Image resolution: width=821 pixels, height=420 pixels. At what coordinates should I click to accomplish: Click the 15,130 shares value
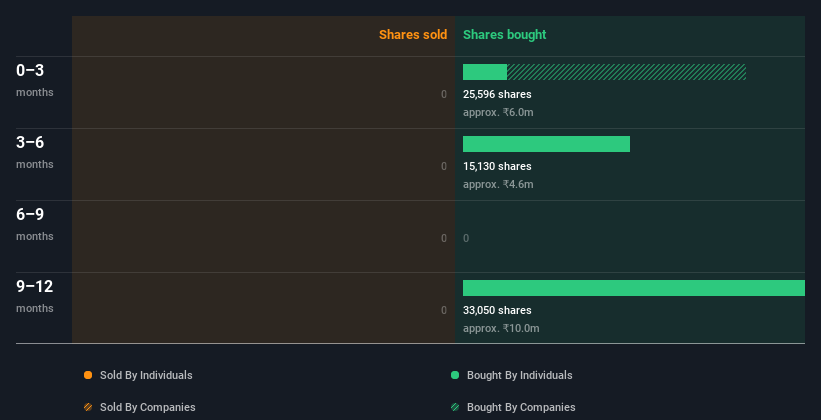point(497,166)
